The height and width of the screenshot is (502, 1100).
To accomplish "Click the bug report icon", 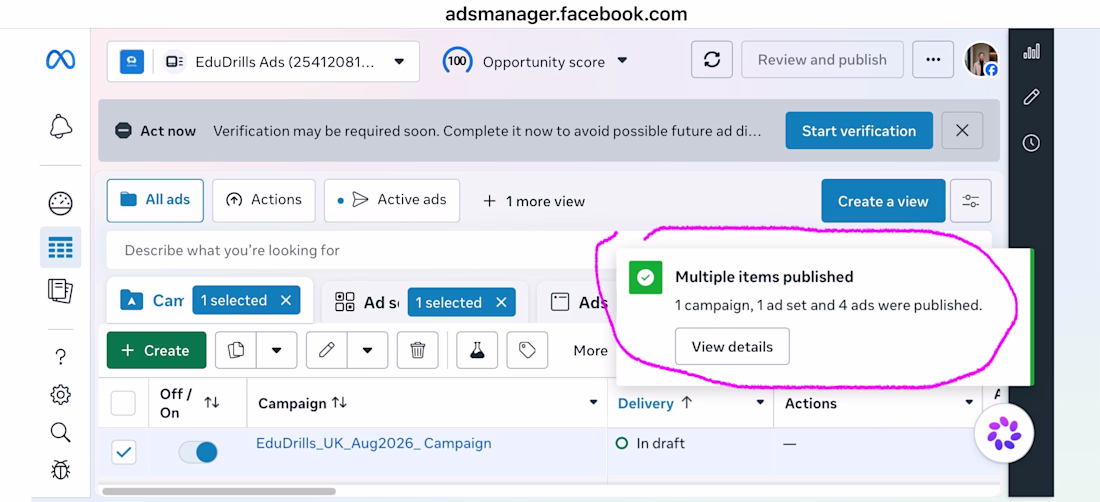I will pyautogui.click(x=60, y=469).
